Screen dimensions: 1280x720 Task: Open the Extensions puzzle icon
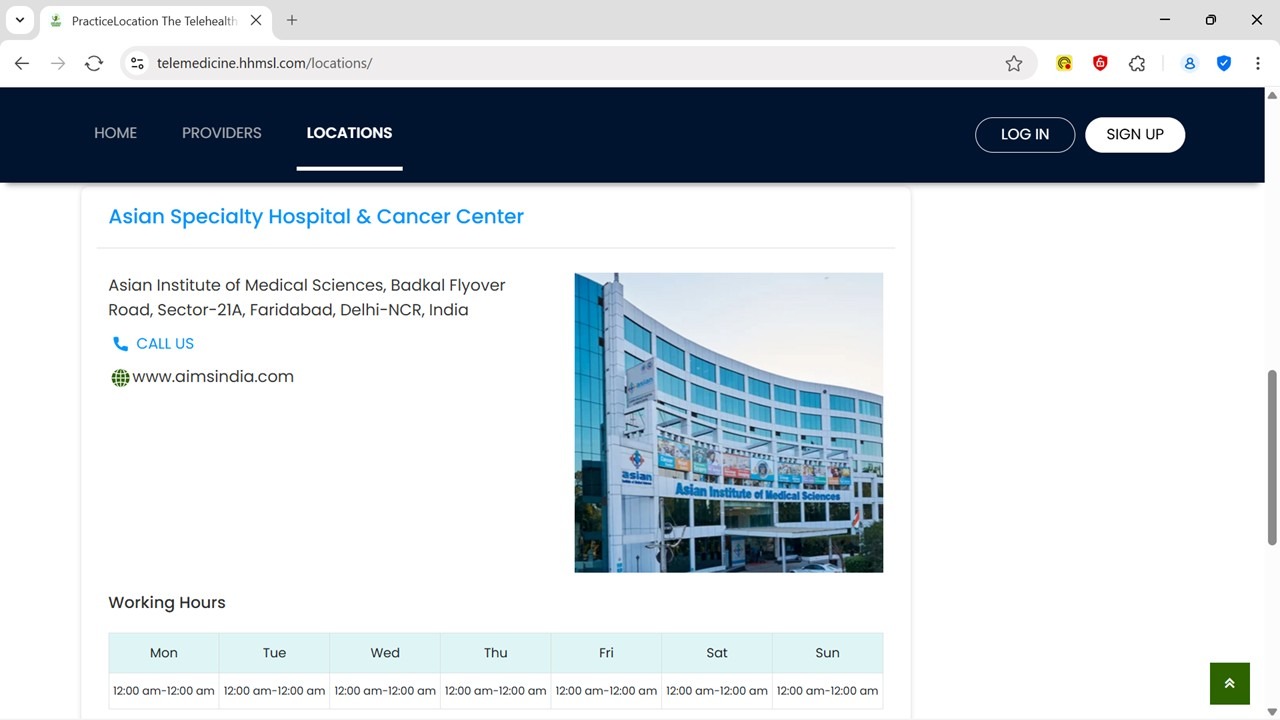1137,63
